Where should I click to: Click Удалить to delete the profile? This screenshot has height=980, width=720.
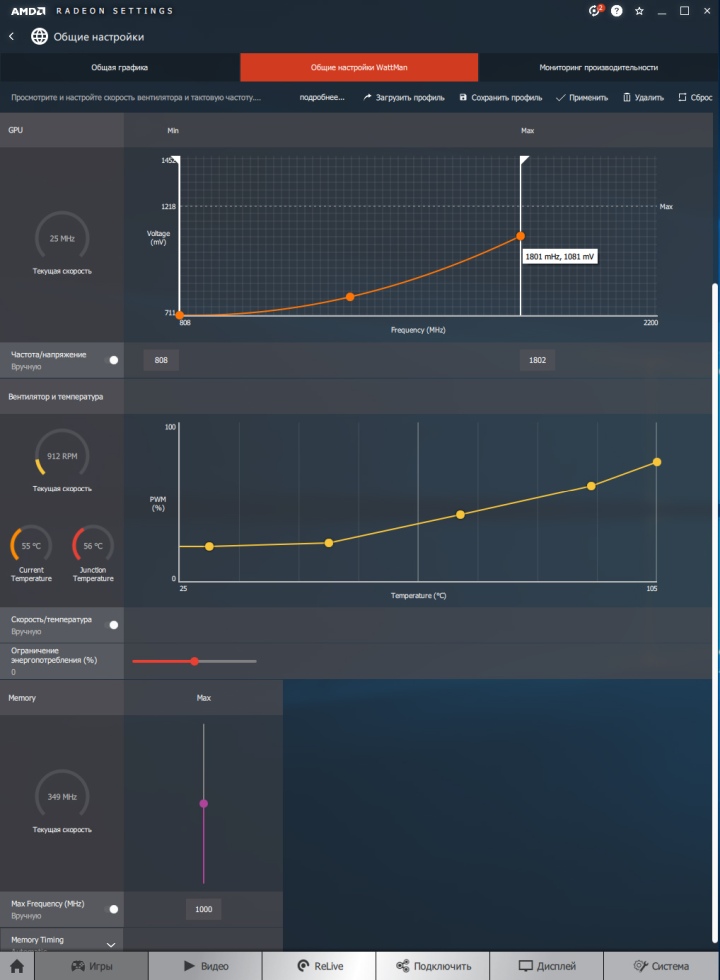pyautogui.click(x=643, y=98)
